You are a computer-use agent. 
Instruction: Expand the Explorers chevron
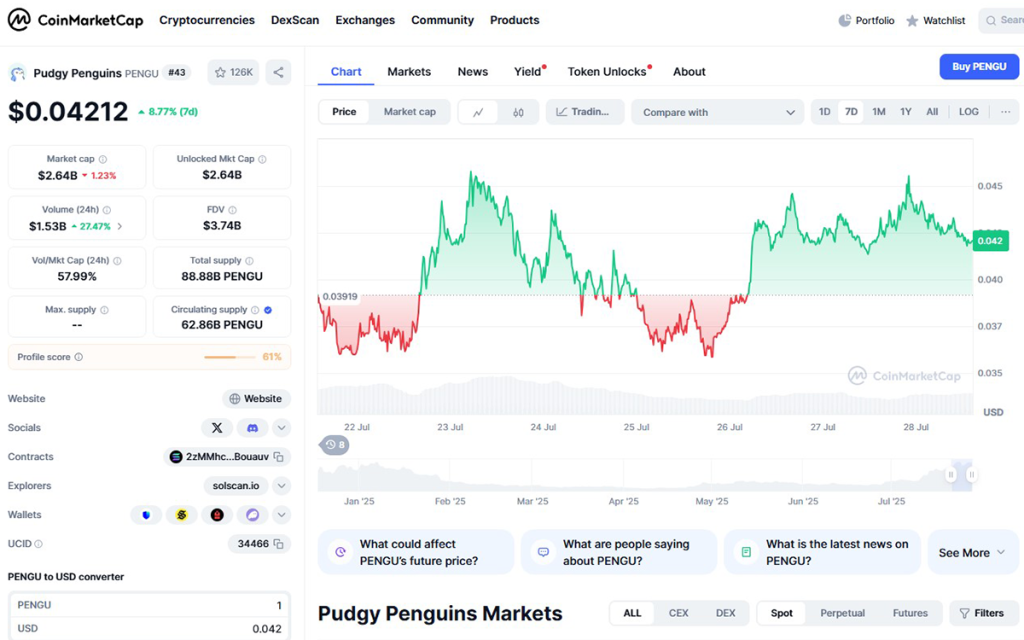tap(281, 486)
